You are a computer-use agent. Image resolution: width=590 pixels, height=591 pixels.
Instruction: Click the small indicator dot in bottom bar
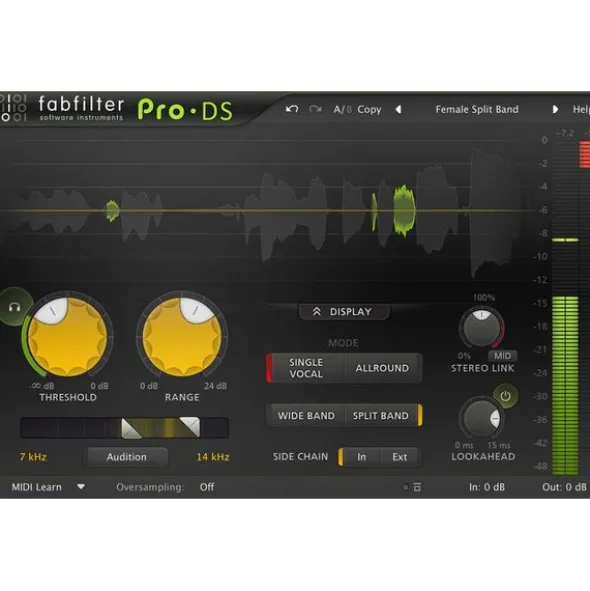[x=405, y=487]
